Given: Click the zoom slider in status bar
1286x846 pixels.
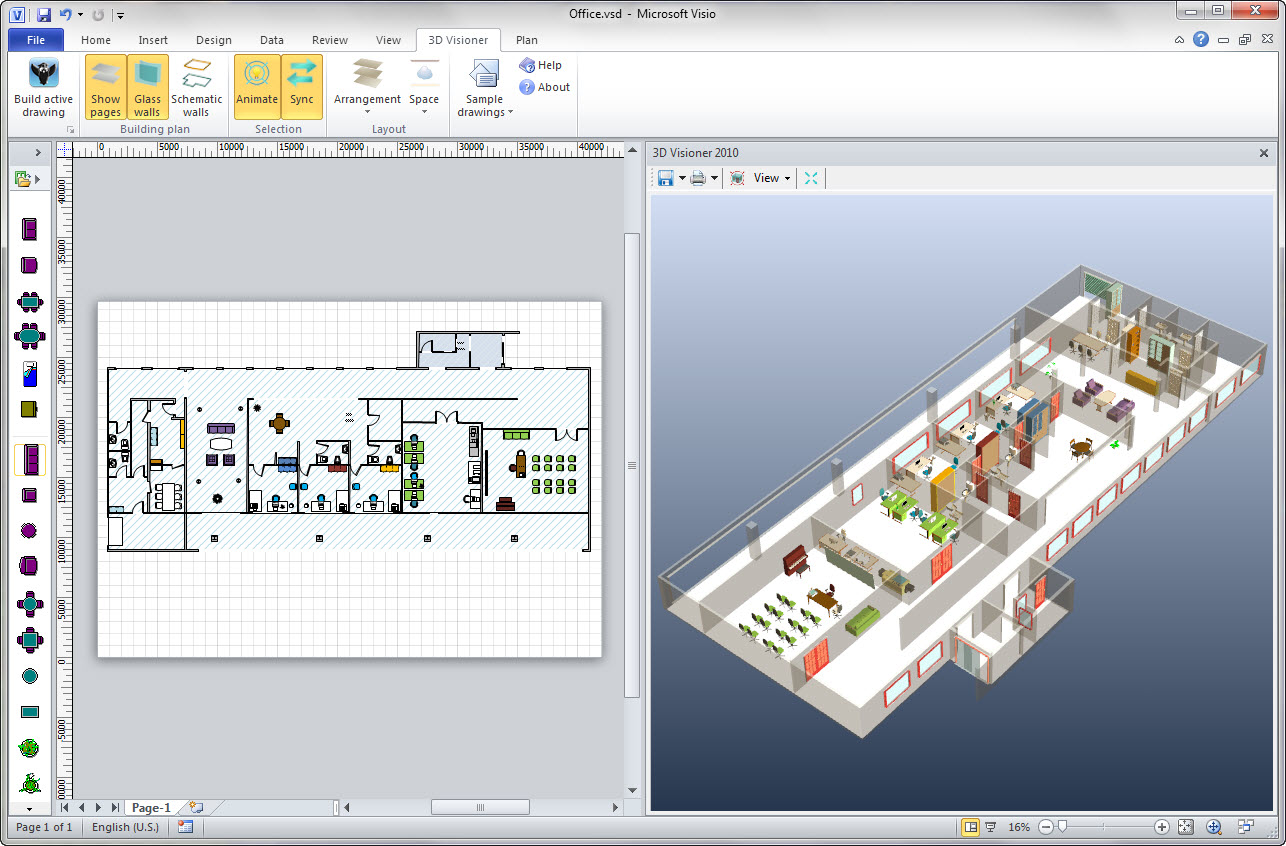Looking at the screenshot, I should 1063,827.
